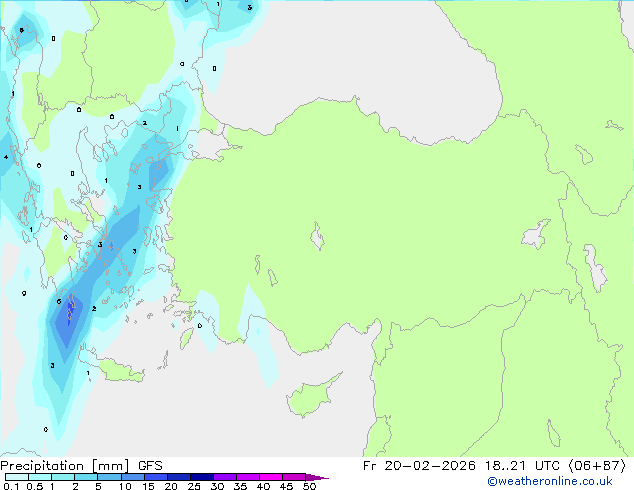The height and width of the screenshot is (490, 634).
Task: Click the legend label '35'
Action: click(x=240, y=486)
